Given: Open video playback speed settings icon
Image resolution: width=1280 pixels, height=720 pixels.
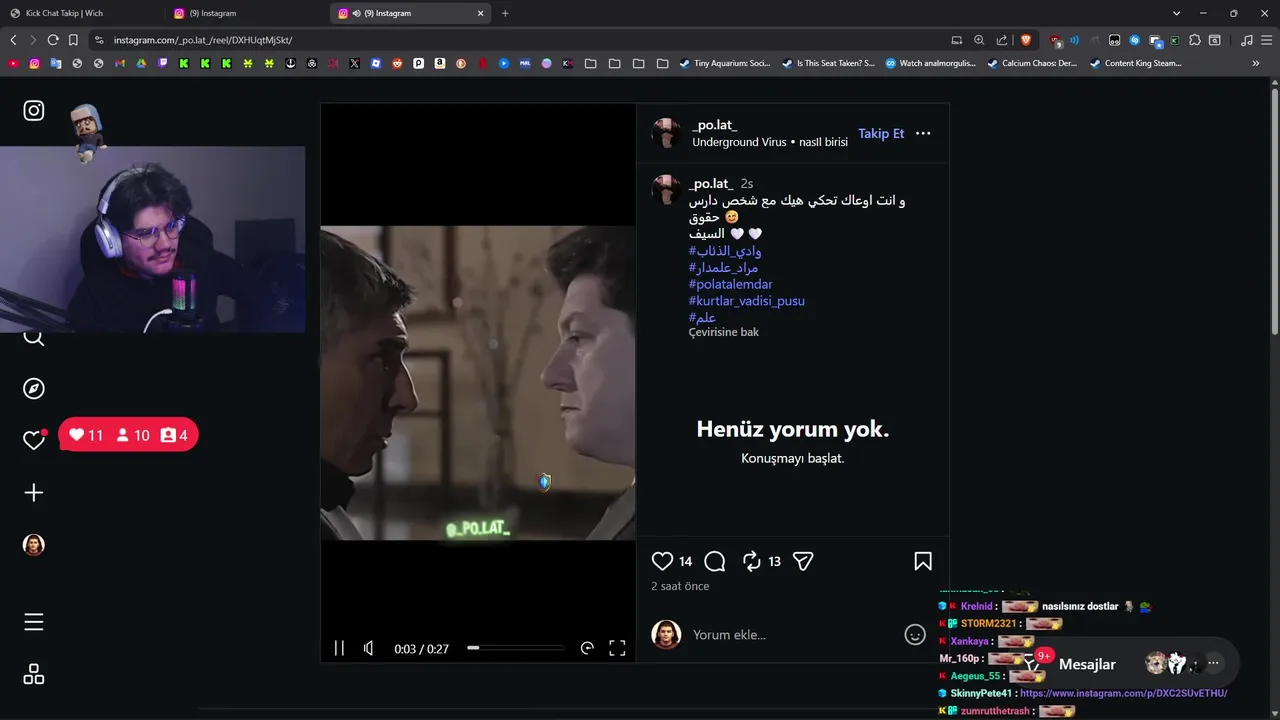Looking at the screenshot, I should pos(587,648).
